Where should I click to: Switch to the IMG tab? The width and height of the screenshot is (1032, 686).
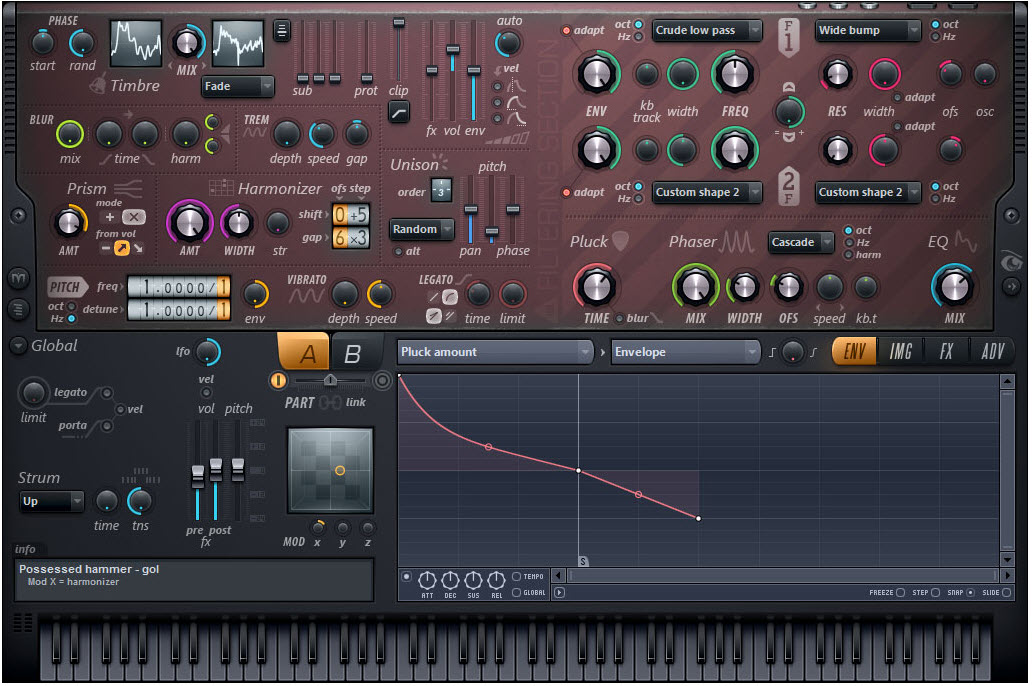pos(900,351)
